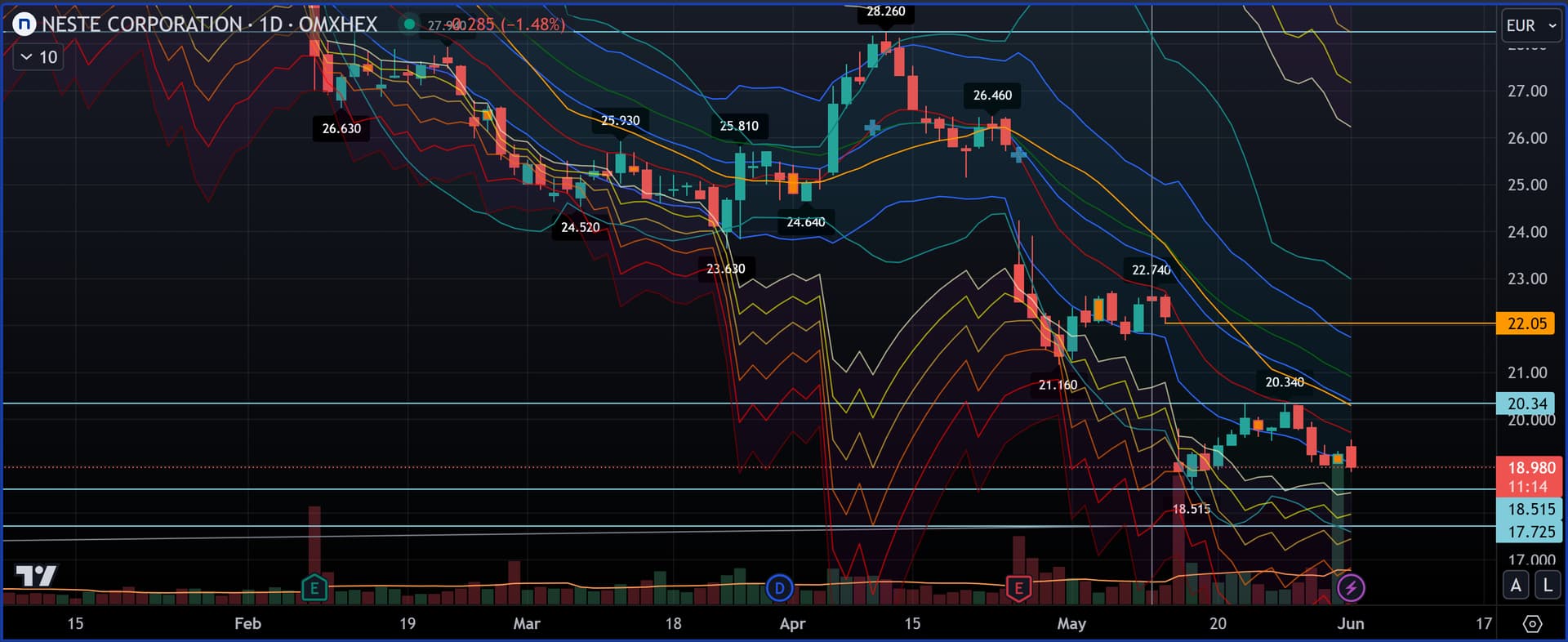The width and height of the screenshot is (1568, 642).
Task: Click the Apr label on time axis
Action: (792, 623)
